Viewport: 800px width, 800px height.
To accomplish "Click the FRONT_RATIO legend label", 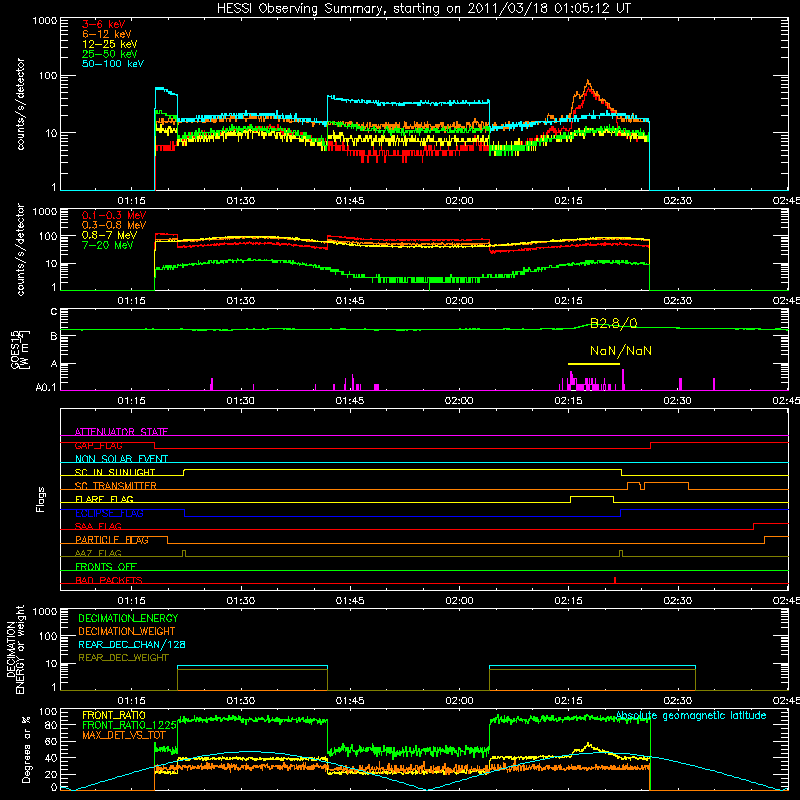I will click(x=114, y=715).
